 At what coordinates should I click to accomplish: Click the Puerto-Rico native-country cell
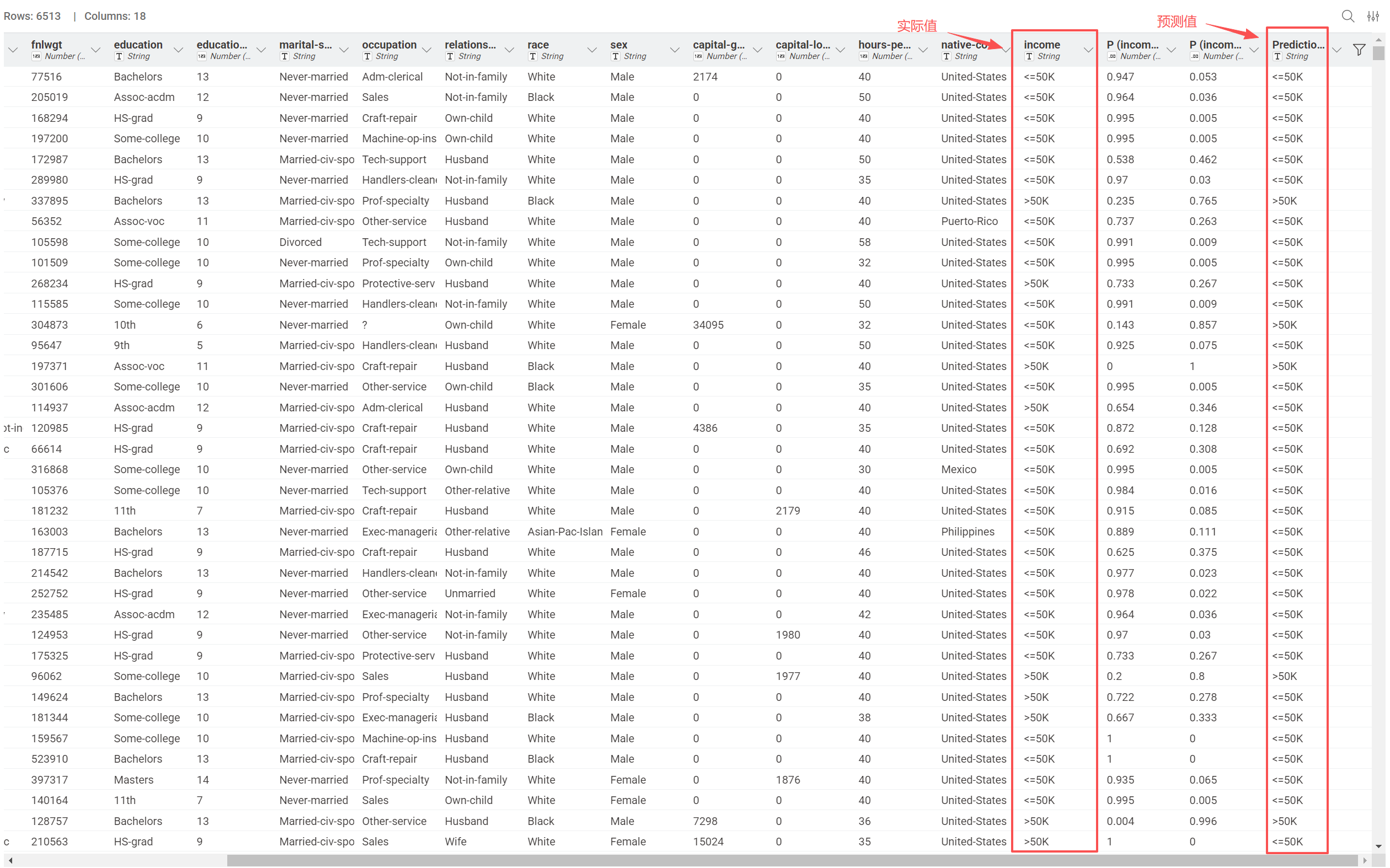click(969, 221)
